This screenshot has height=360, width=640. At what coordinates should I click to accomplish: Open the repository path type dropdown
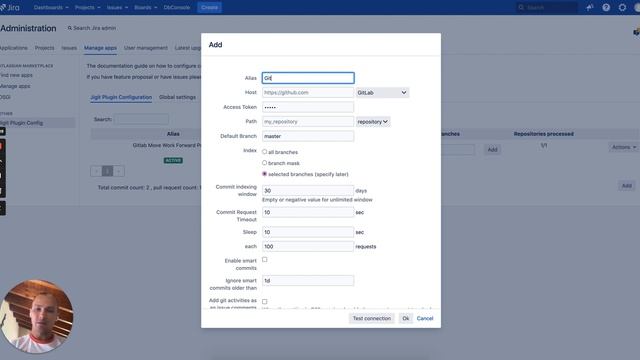(373, 122)
